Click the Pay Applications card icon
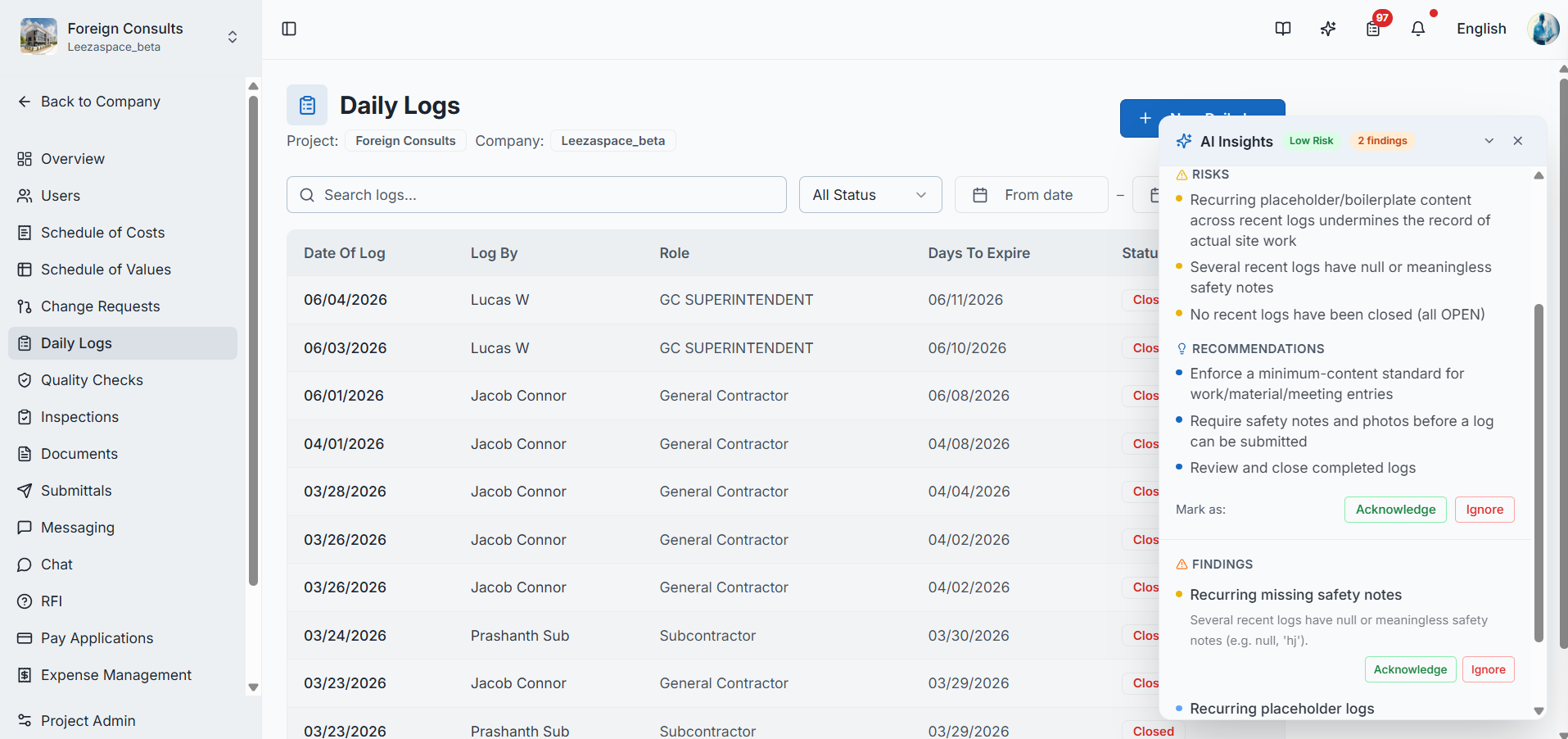The width and height of the screenshot is (1568, 739). pos(25,638)
